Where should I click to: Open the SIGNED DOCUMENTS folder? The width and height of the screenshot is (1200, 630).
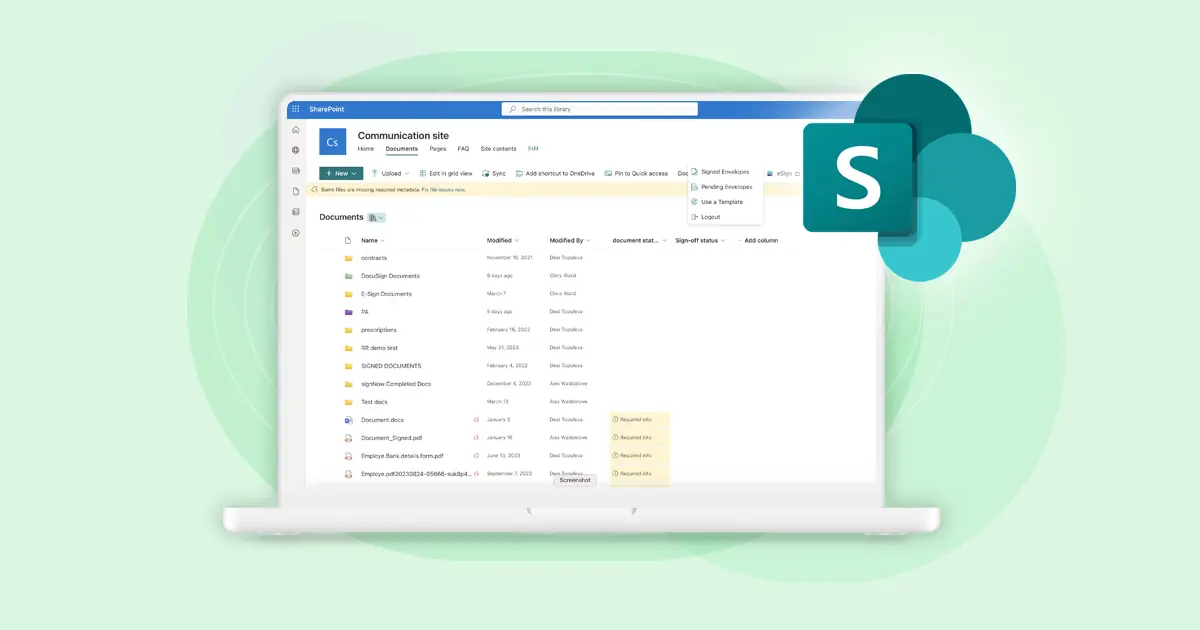point(391,366)
